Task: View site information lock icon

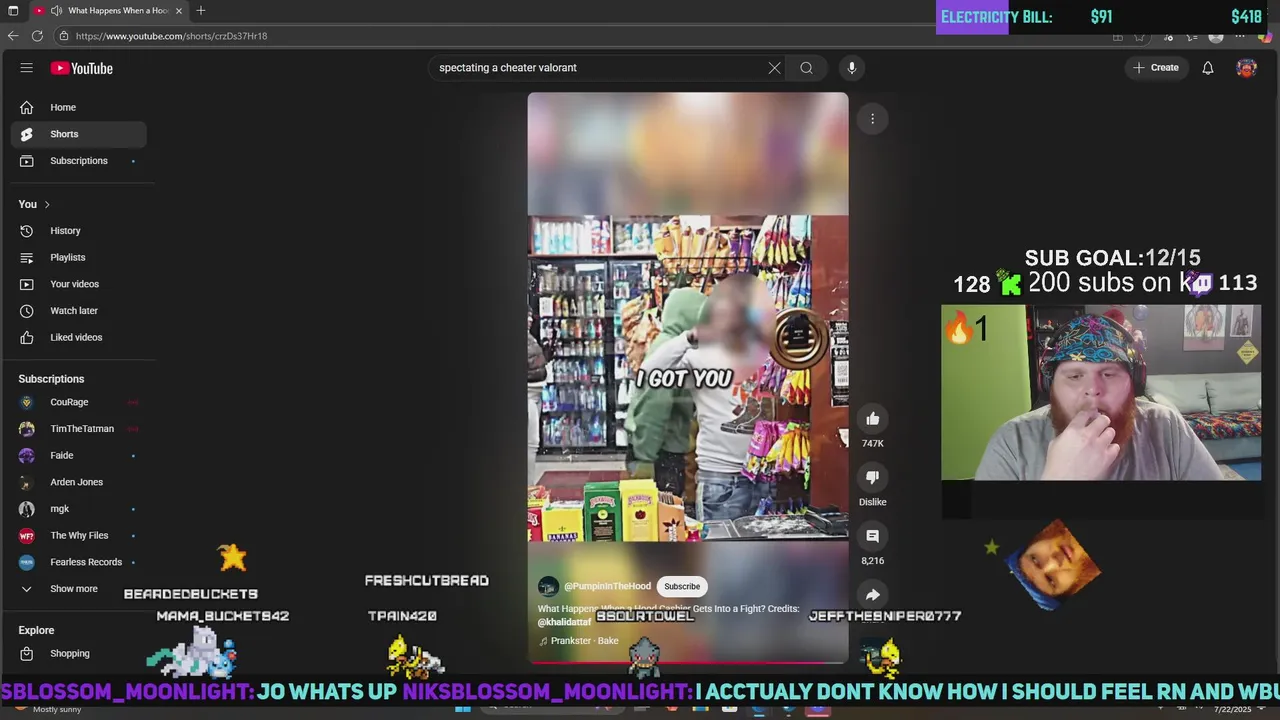Action: click(x=63, y=36)
